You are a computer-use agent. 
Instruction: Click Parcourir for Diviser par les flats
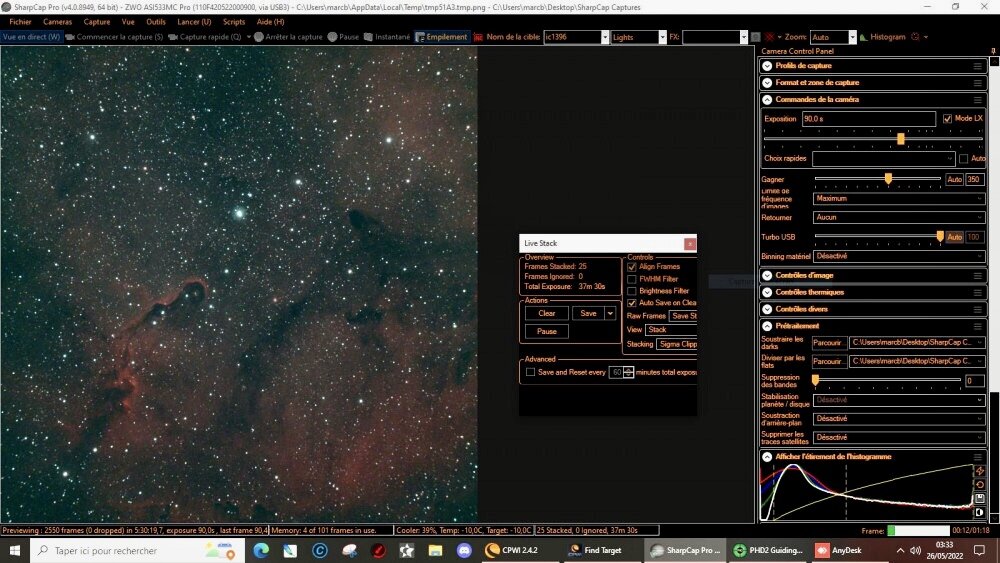pos(828,362)
